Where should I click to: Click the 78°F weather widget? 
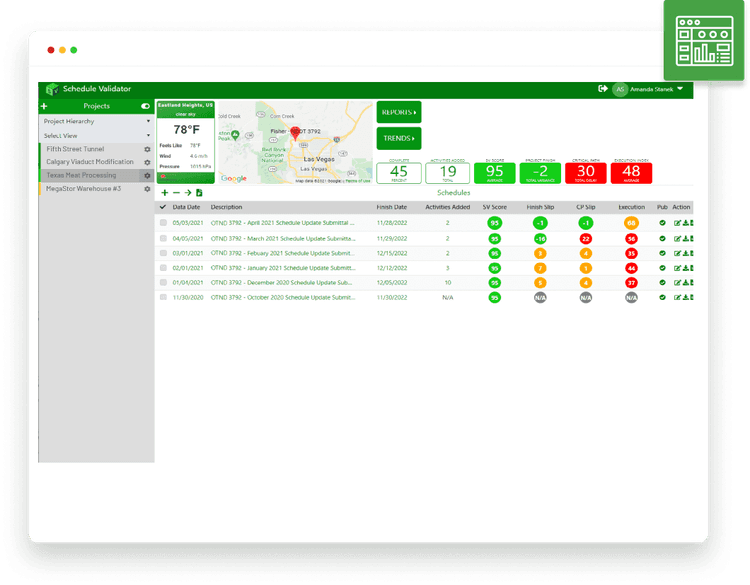coord(186,142)
